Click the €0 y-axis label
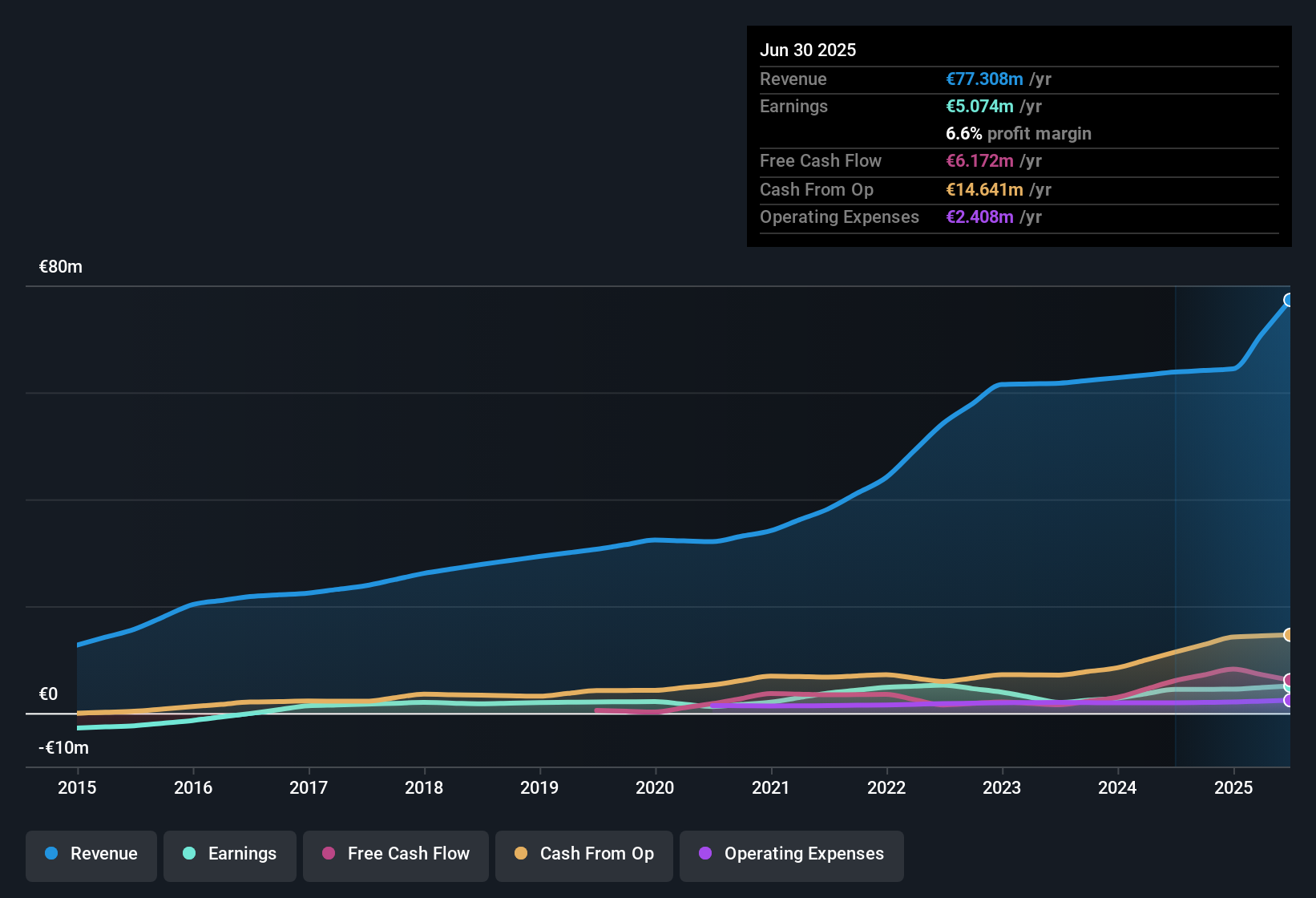 48,694
